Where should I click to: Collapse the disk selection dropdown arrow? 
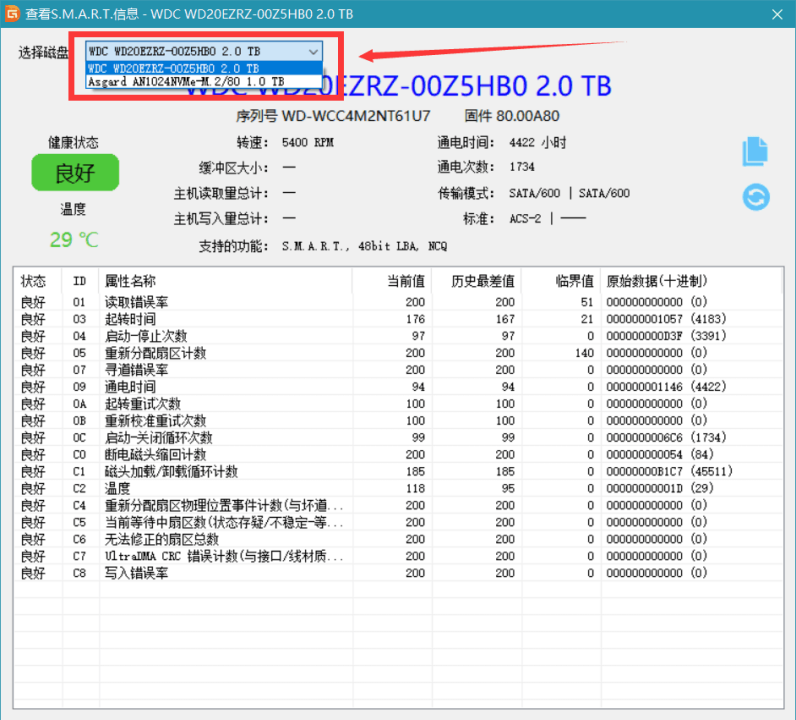313,52
